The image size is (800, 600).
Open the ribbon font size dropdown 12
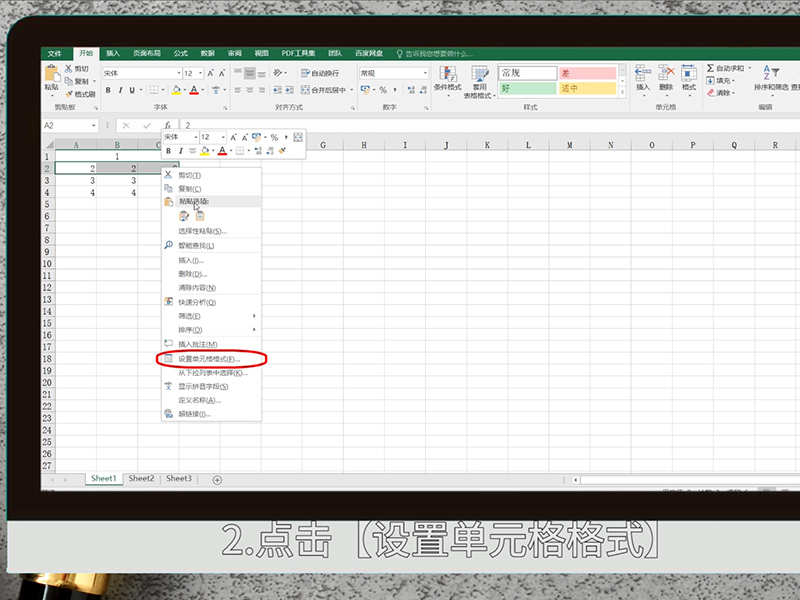tap(201, 73)
